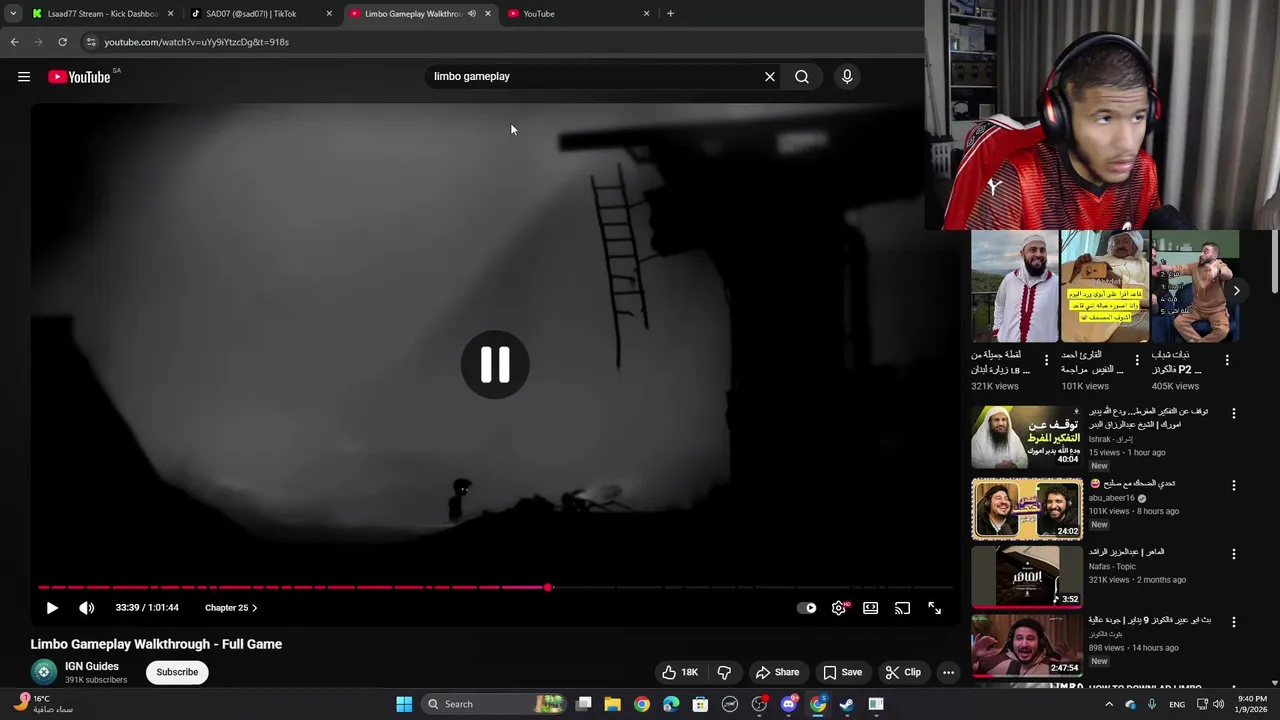Open more actions three-dot menu below video
Viewport: 1280px width, 720px height.
tap(948, 672)
